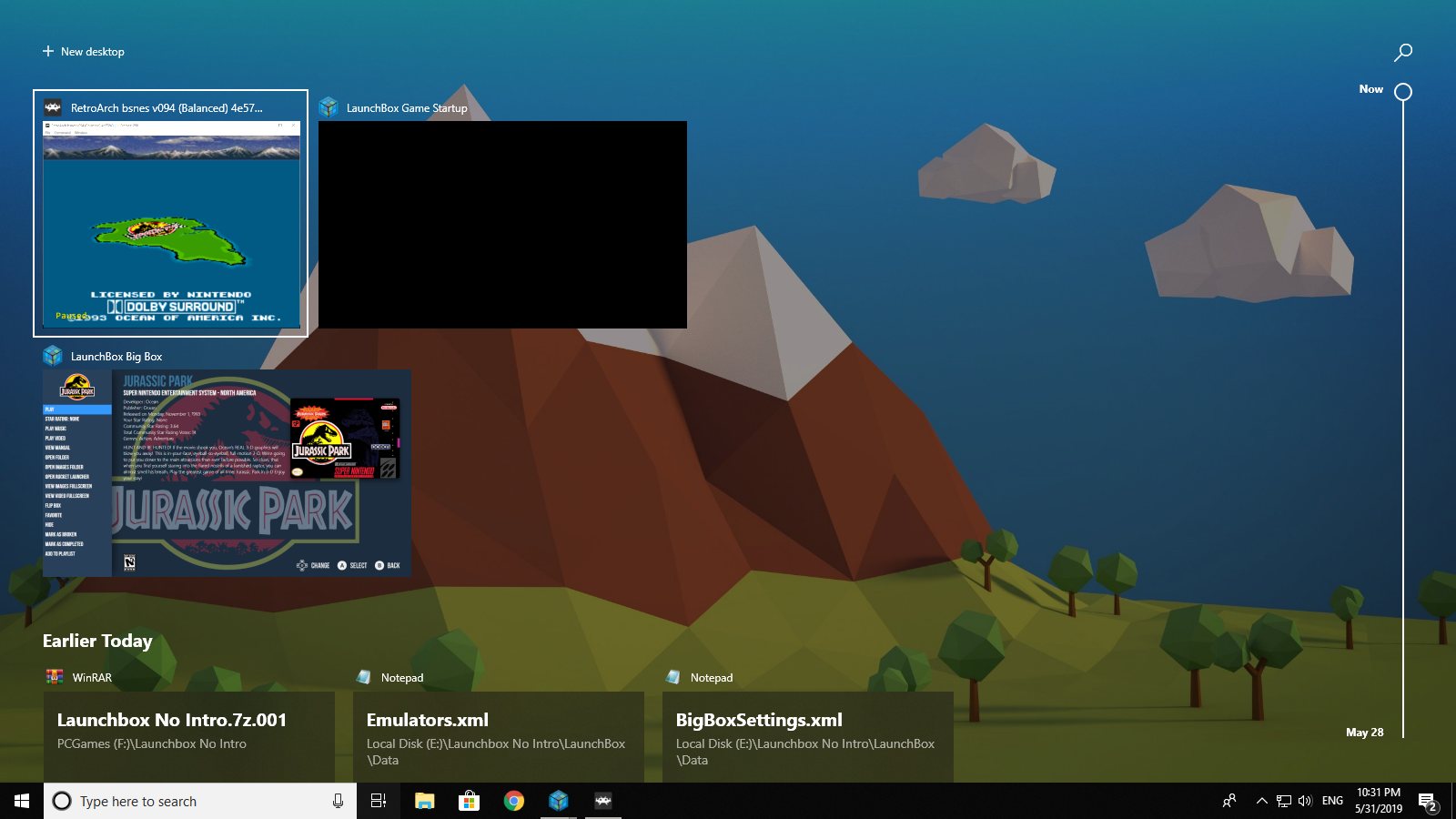The image size is (1456, 819).
Task: Switch to RetroArch on the taskbar
Action: coord(603,801)
